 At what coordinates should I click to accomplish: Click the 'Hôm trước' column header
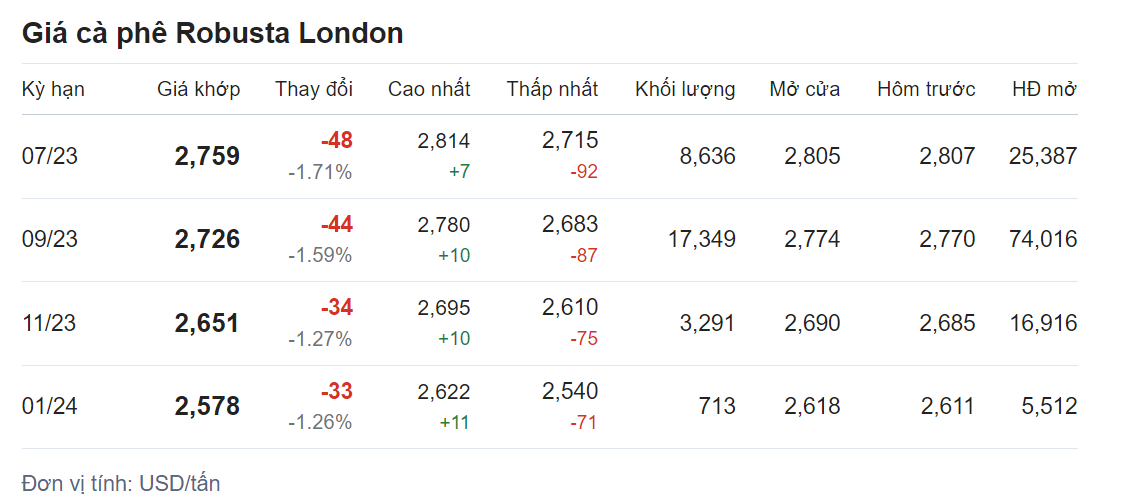(926, 89)
